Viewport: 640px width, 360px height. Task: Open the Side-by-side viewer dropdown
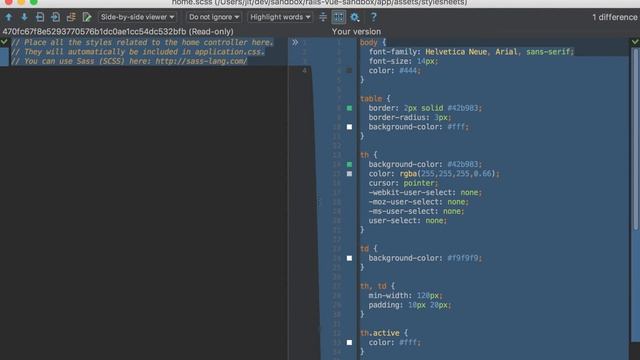tap(138, 17)
